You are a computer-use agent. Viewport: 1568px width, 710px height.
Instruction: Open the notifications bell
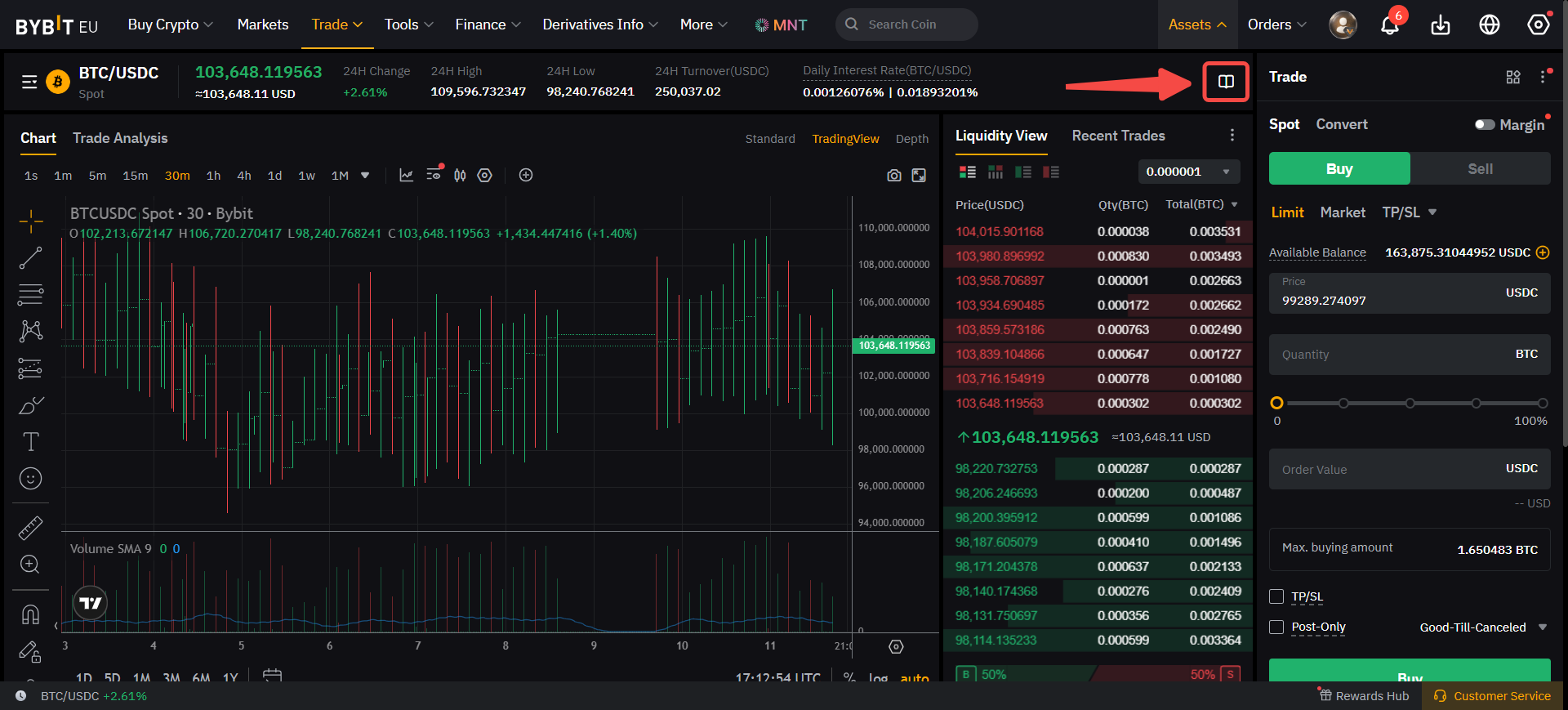tap(1389, 25)
